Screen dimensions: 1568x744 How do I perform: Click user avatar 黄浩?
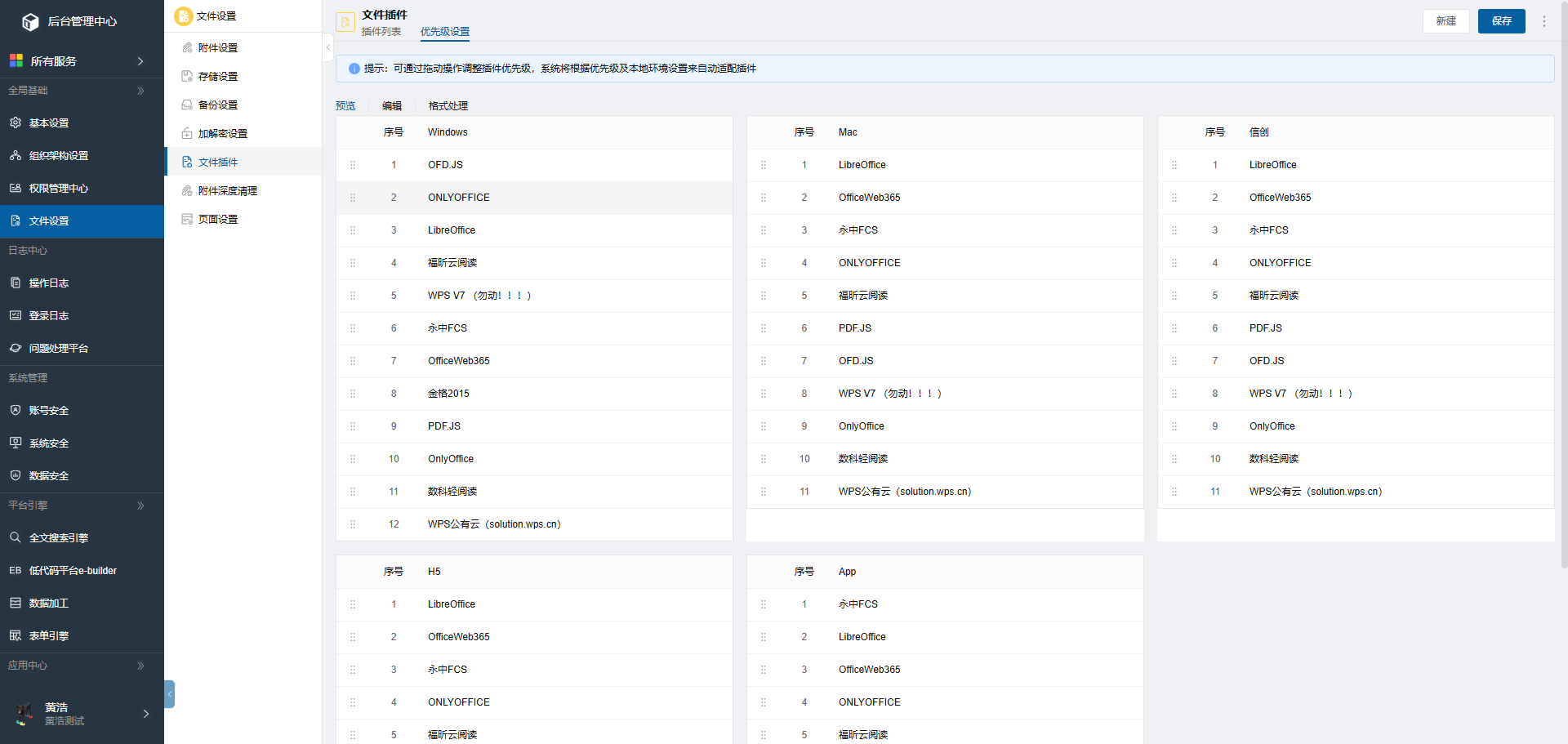24,714
